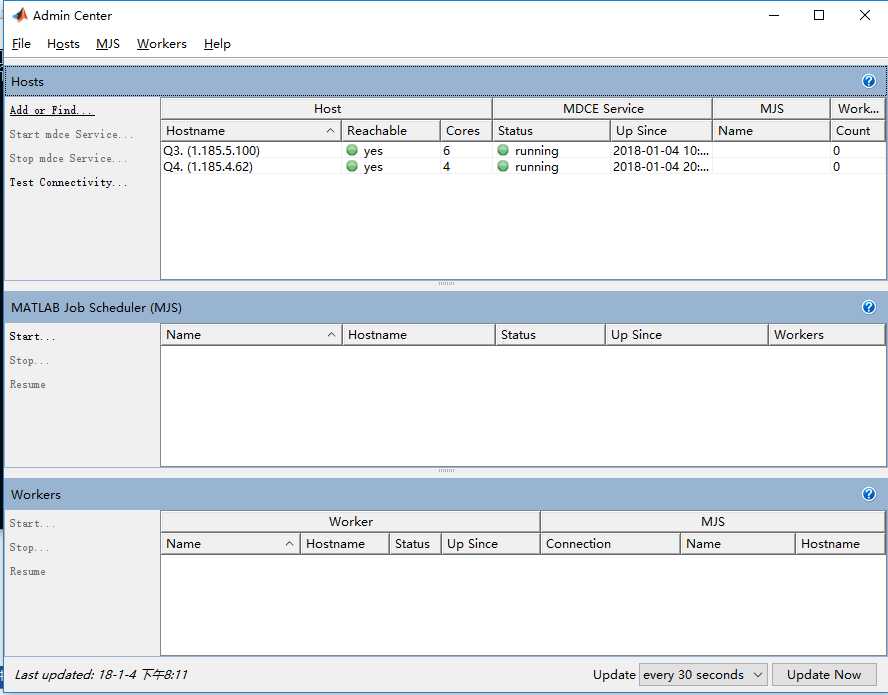Click green running status icon for Q4
This screenshot has width=888, height=695.
(x=503, y=166)
